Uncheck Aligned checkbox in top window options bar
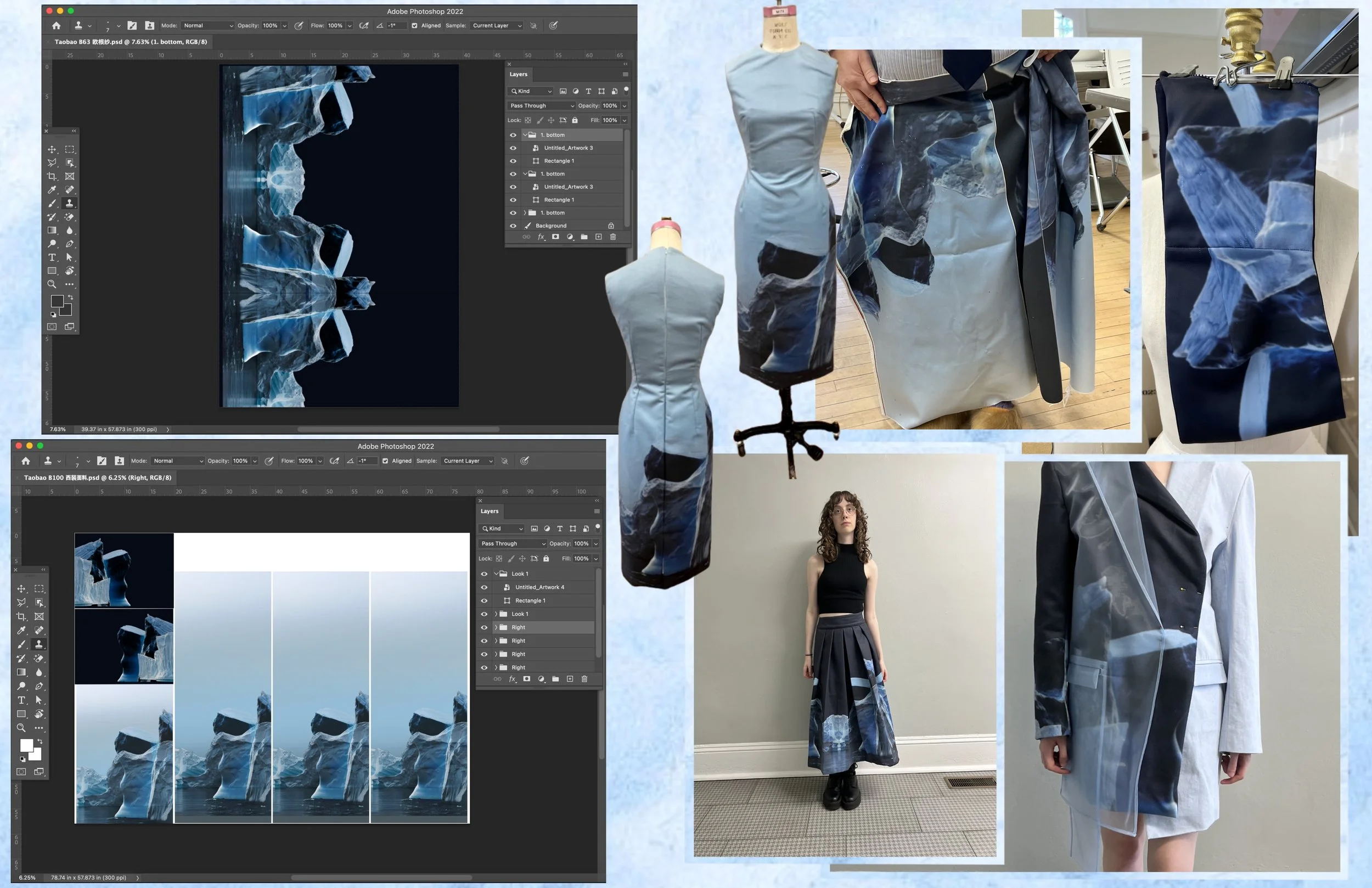Viewport: 1372px width, 888px height. pyautogui.click(x=414, y=25)
